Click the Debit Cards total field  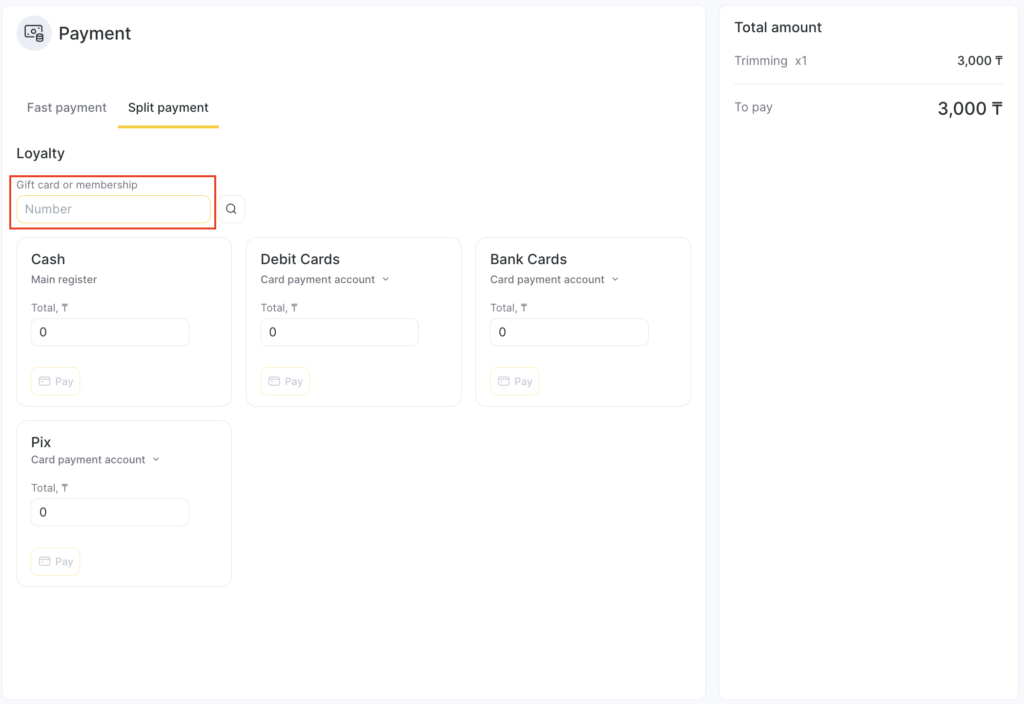point(339,332)
